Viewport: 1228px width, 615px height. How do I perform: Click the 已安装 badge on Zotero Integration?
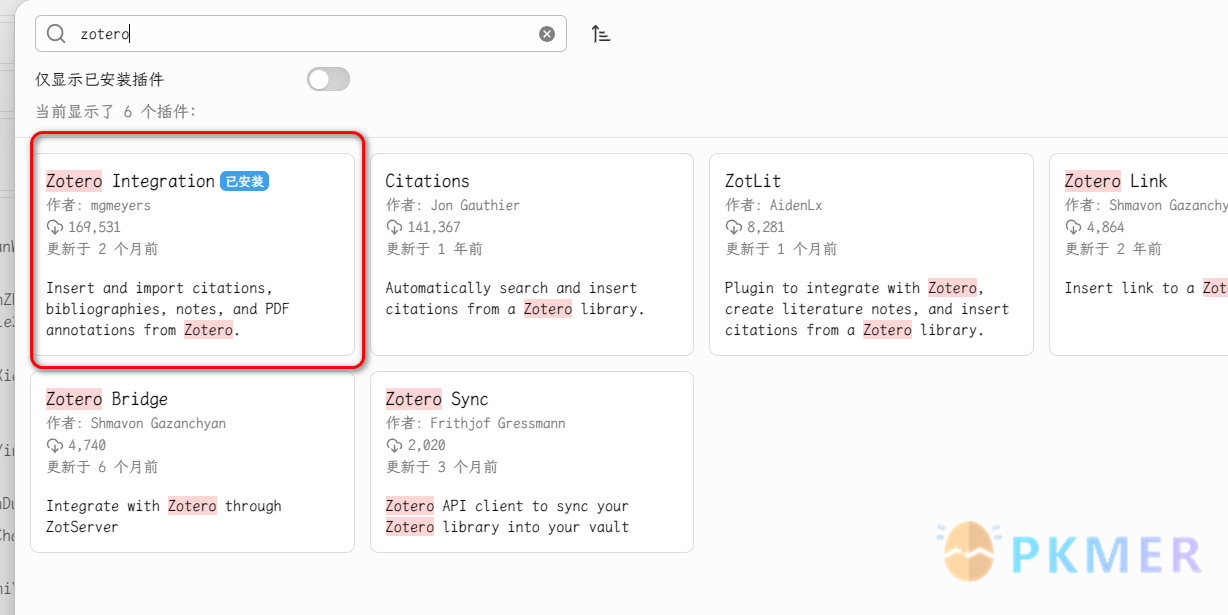245,181
